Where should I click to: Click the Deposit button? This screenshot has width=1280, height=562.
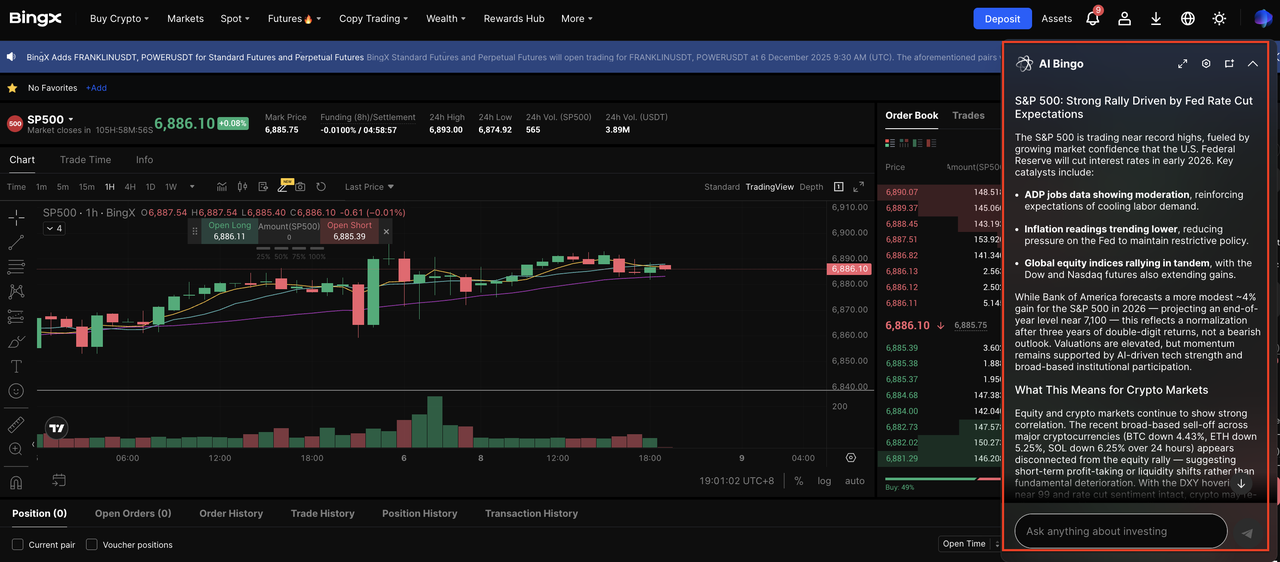[x=1002, y=19]
